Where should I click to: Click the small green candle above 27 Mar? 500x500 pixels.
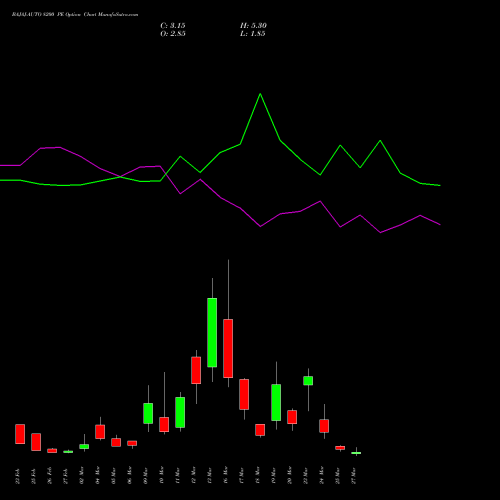pyautogui.click(x=356, y=453)
